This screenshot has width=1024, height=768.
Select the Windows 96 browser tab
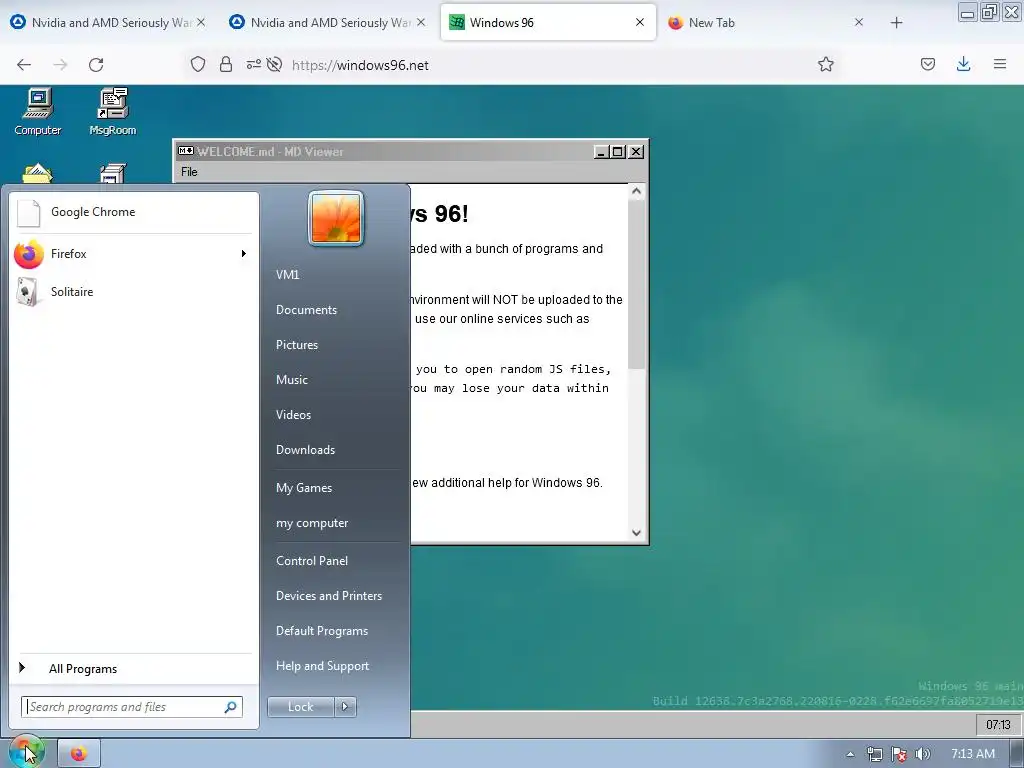[x=549, y=22]
